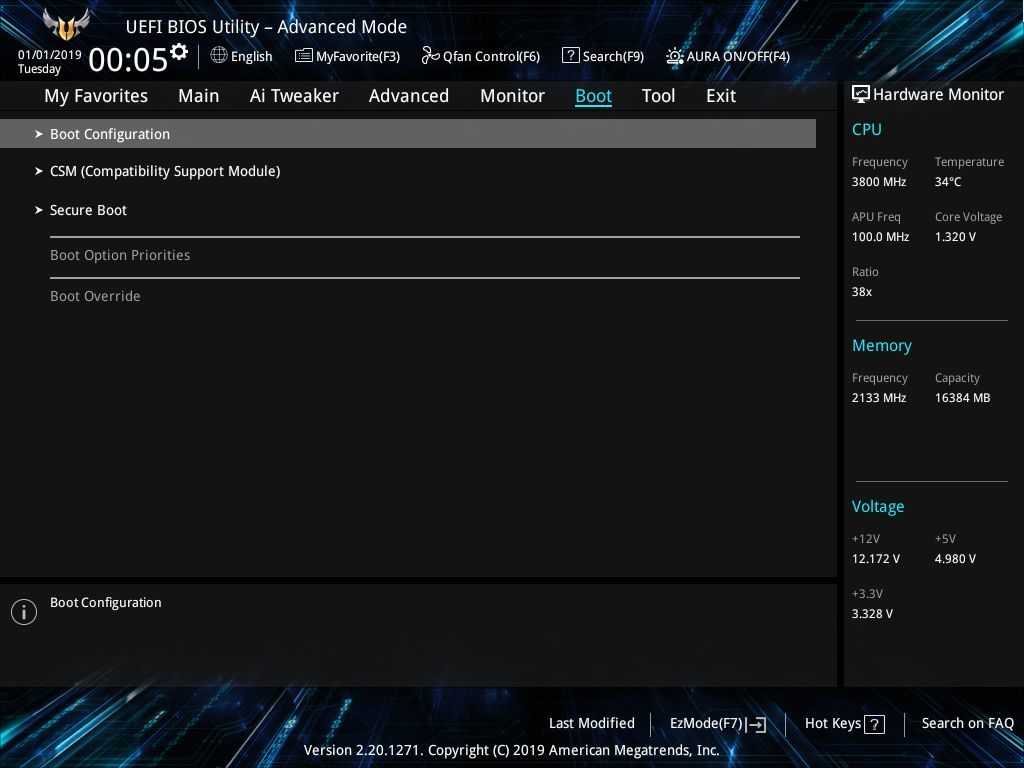Select the My Favorites tab
Screen dimensions: 1024x768
click(96, 96)
